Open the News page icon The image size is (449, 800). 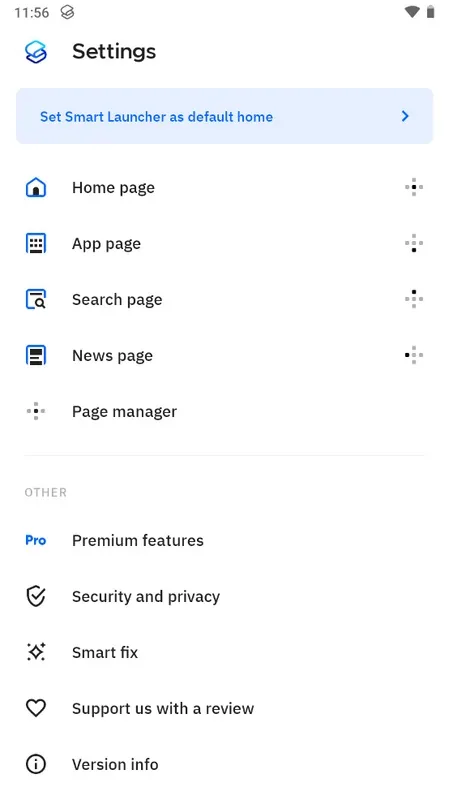coord(36,356)
